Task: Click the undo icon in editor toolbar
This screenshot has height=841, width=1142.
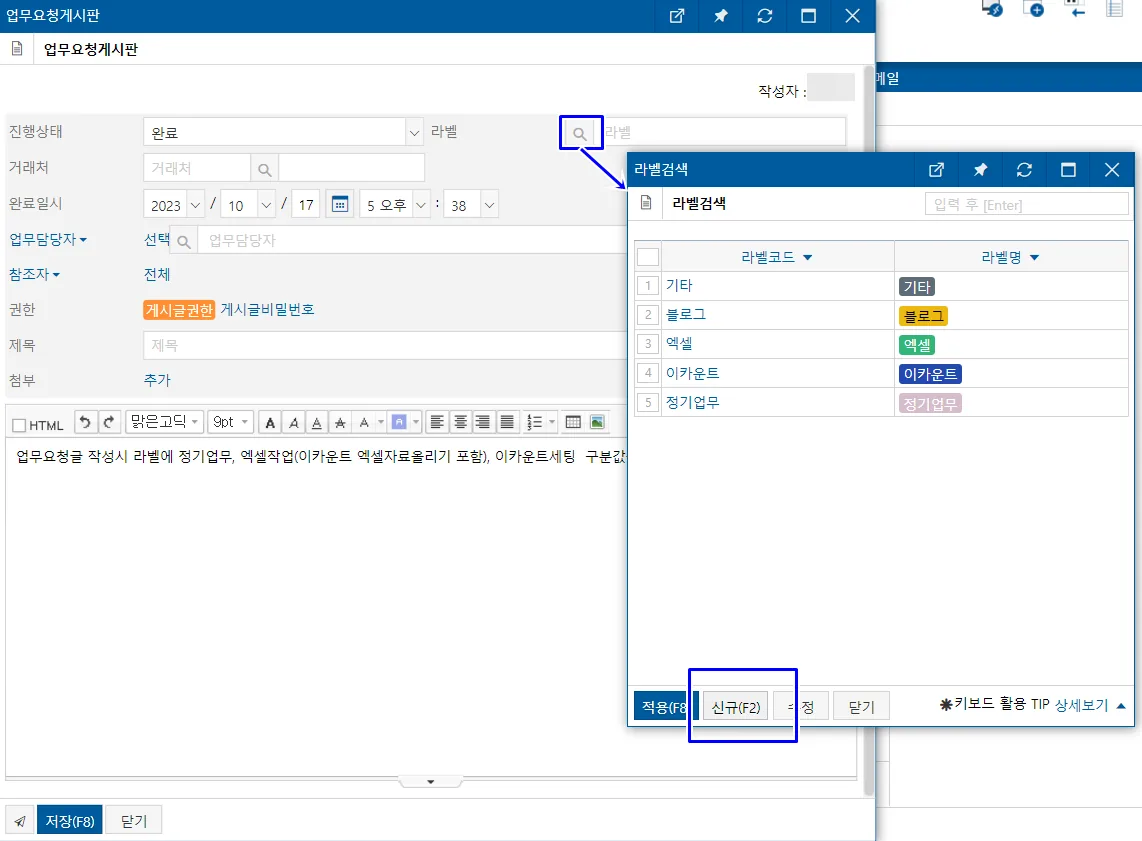Action: pos(85,422)
